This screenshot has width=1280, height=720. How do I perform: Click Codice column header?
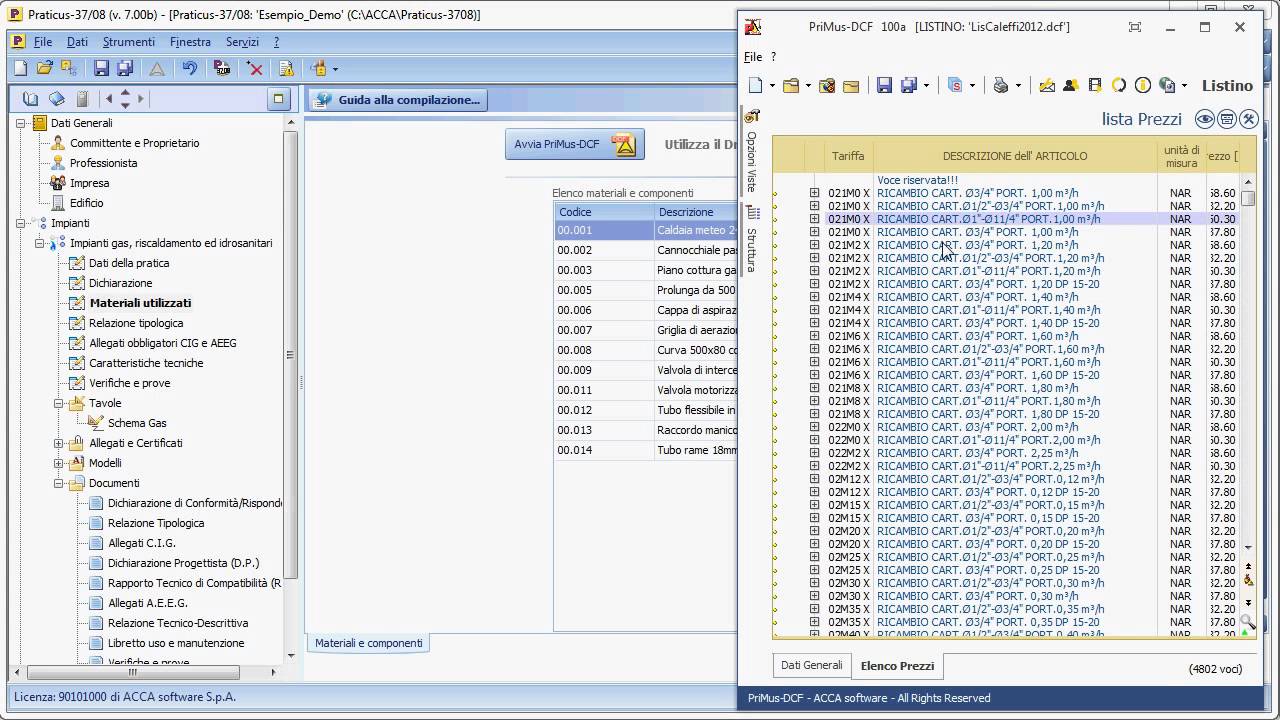pos(604,212)
